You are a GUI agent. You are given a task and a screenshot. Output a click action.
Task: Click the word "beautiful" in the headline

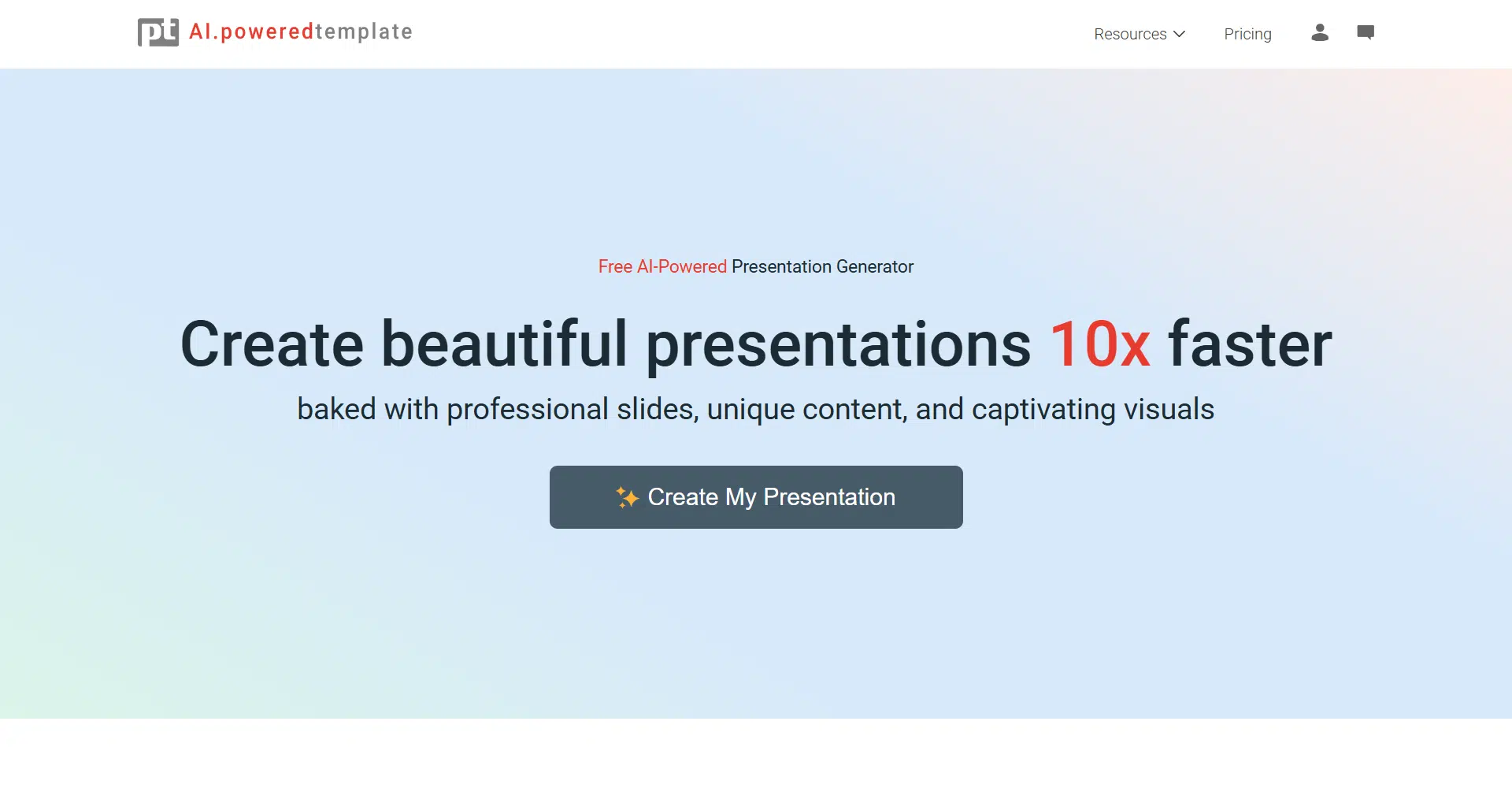(x=504, y=344)
